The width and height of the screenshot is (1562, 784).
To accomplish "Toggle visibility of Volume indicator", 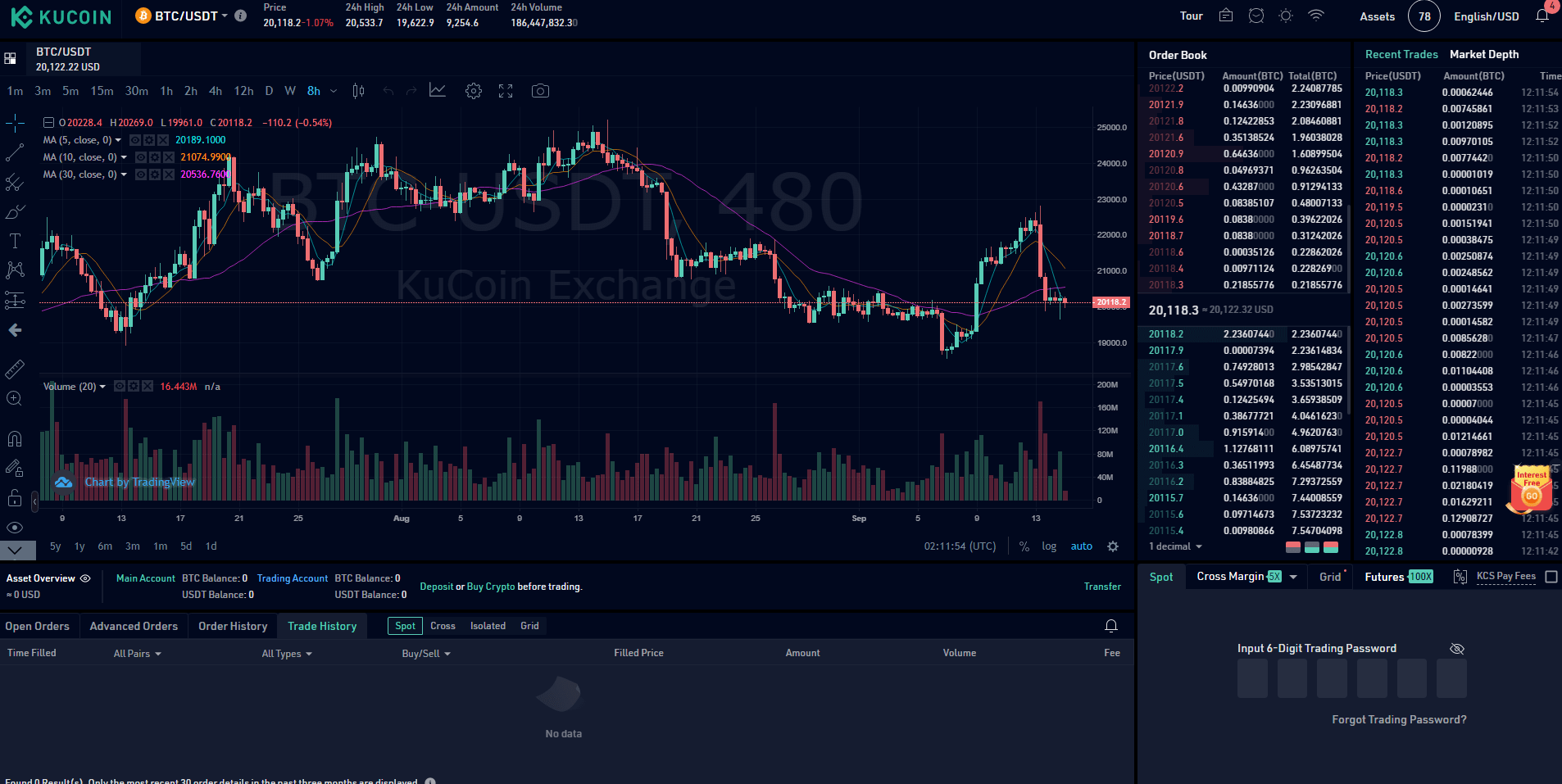I will (119, 386).
